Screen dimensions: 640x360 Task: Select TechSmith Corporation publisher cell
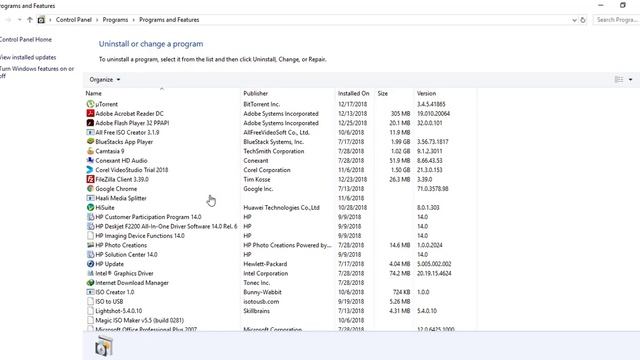[273, 151]
